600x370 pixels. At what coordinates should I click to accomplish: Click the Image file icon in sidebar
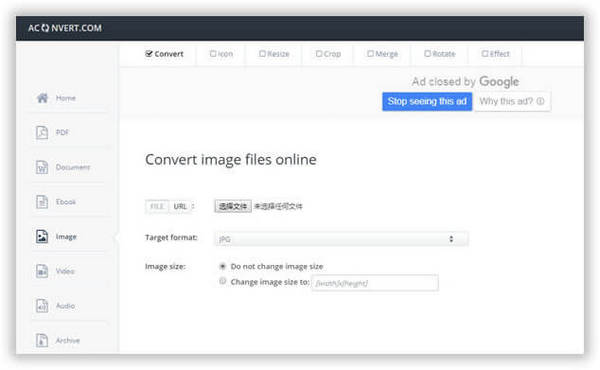coord(42,236)
